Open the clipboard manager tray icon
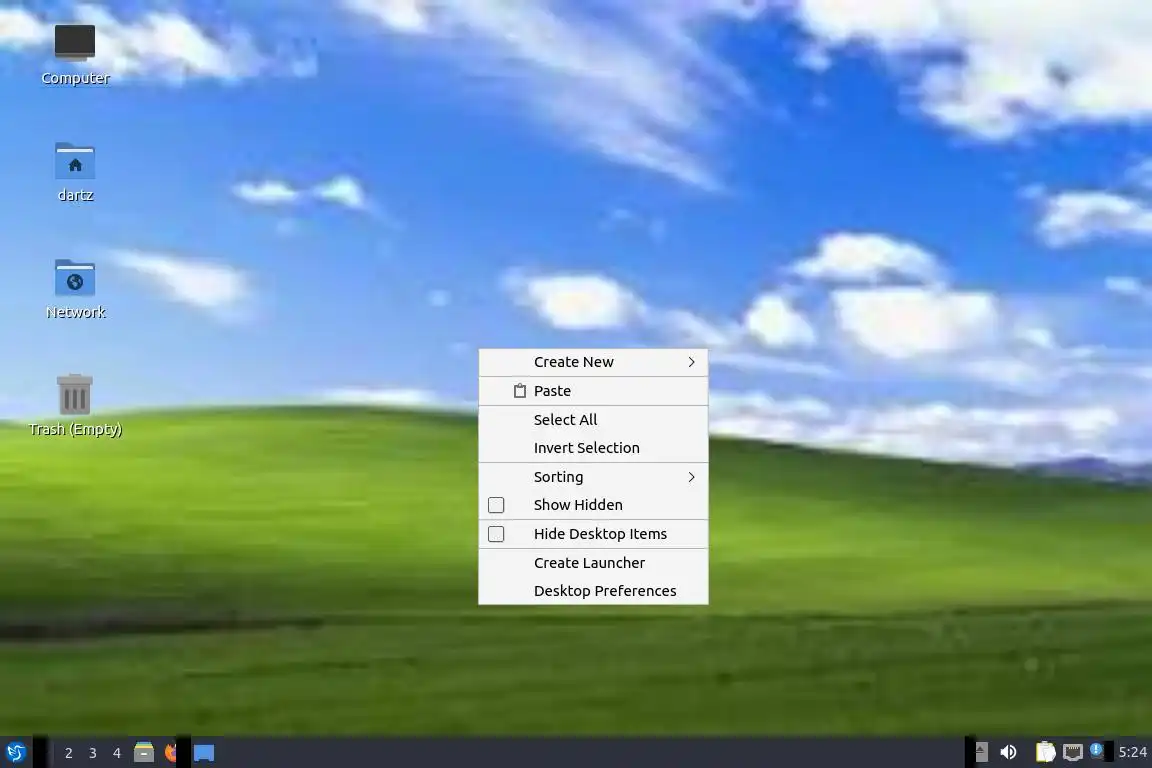 [x=1045, y=752]
